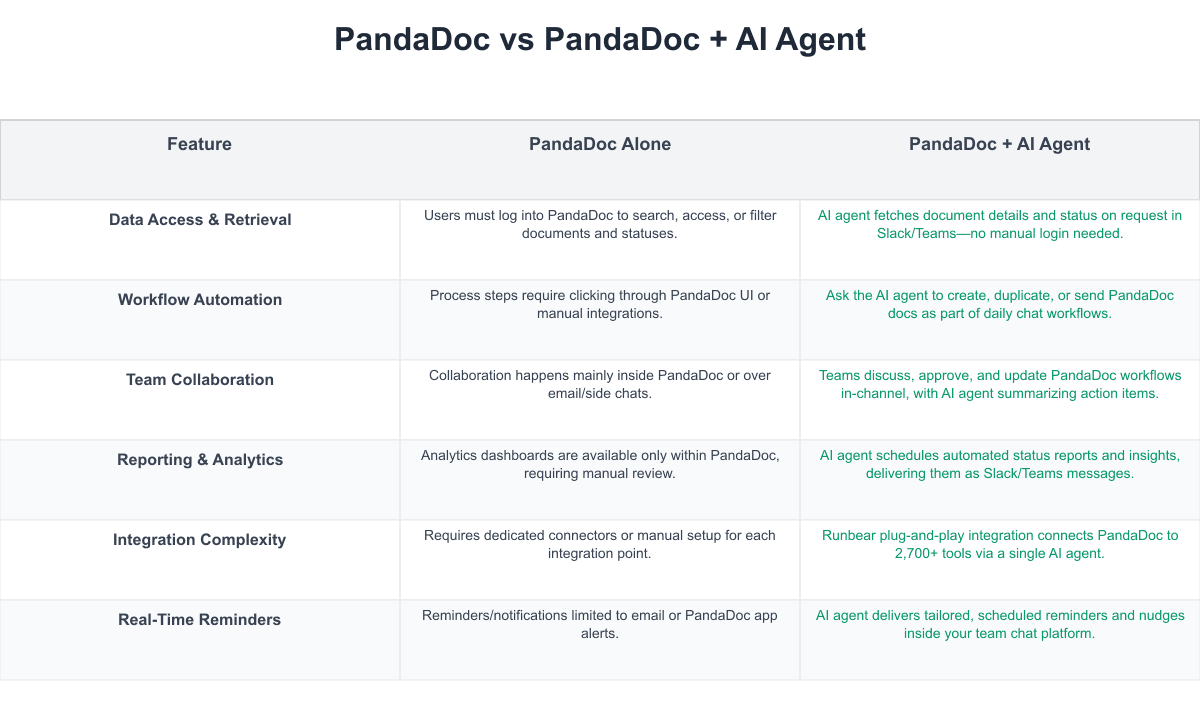Screen dimensions: 1200x720
Task: Select the Feature column header
Action: [199, 144]
